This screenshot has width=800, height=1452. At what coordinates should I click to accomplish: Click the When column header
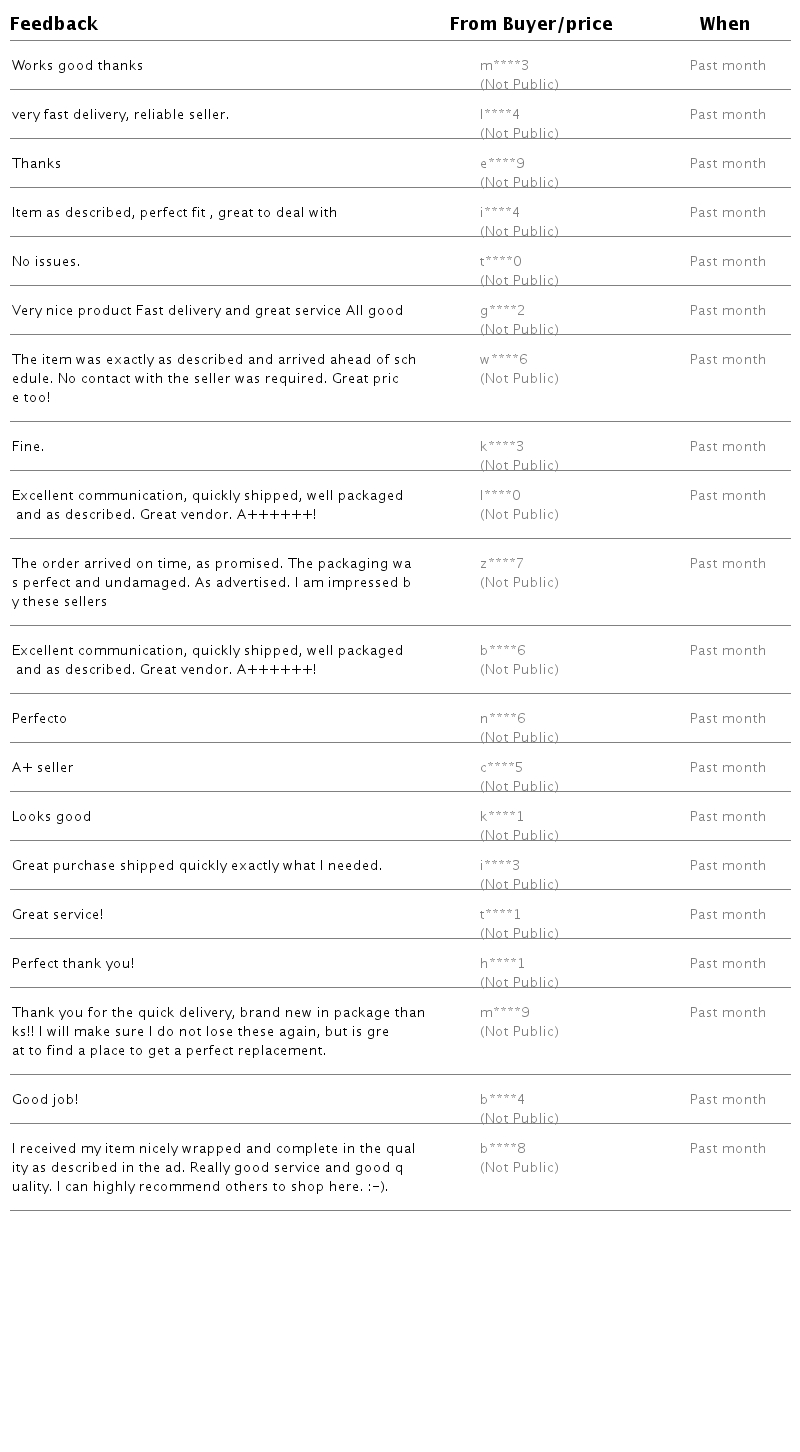point(724,24)
